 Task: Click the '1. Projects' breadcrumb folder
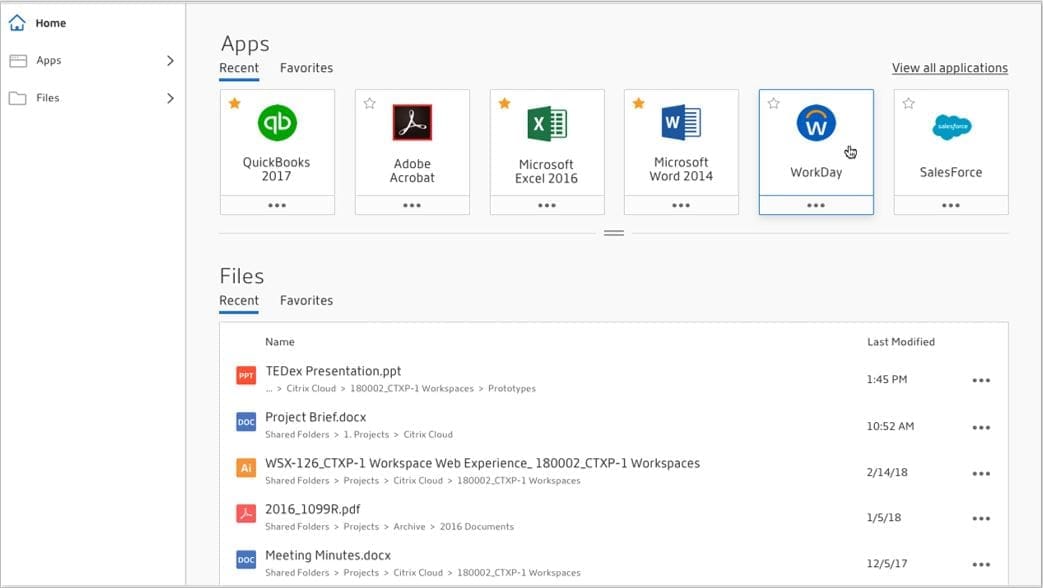click(x=366, y=434)
